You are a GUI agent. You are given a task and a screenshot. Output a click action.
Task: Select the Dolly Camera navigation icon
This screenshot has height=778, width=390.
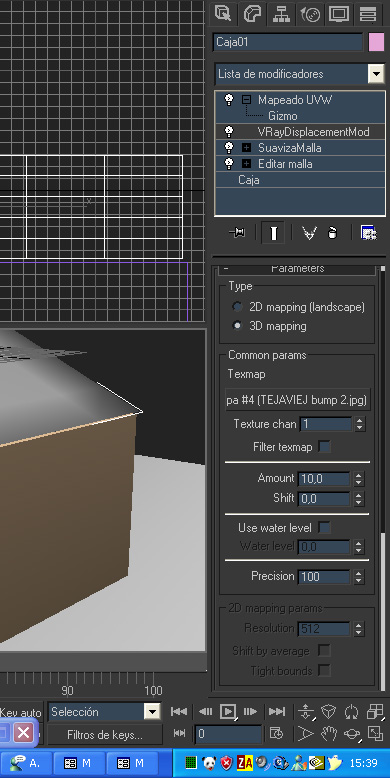click(306, 713)
